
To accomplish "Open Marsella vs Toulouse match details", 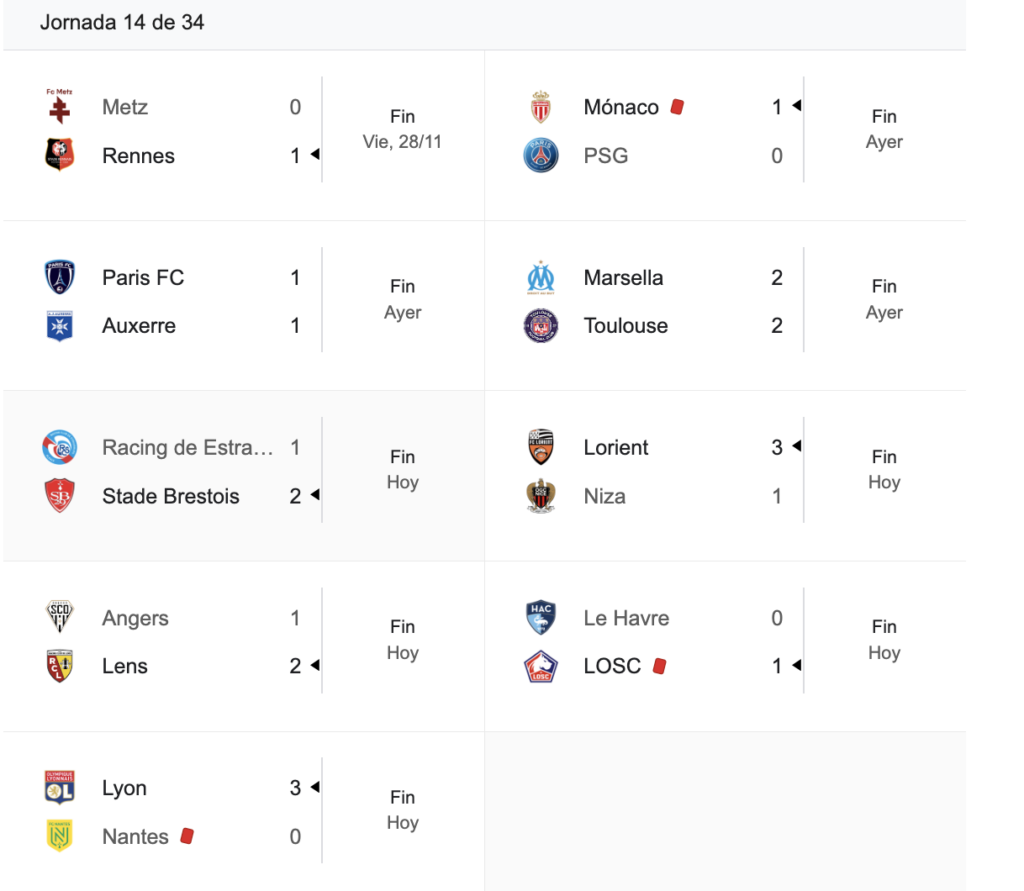I will 883,299.
